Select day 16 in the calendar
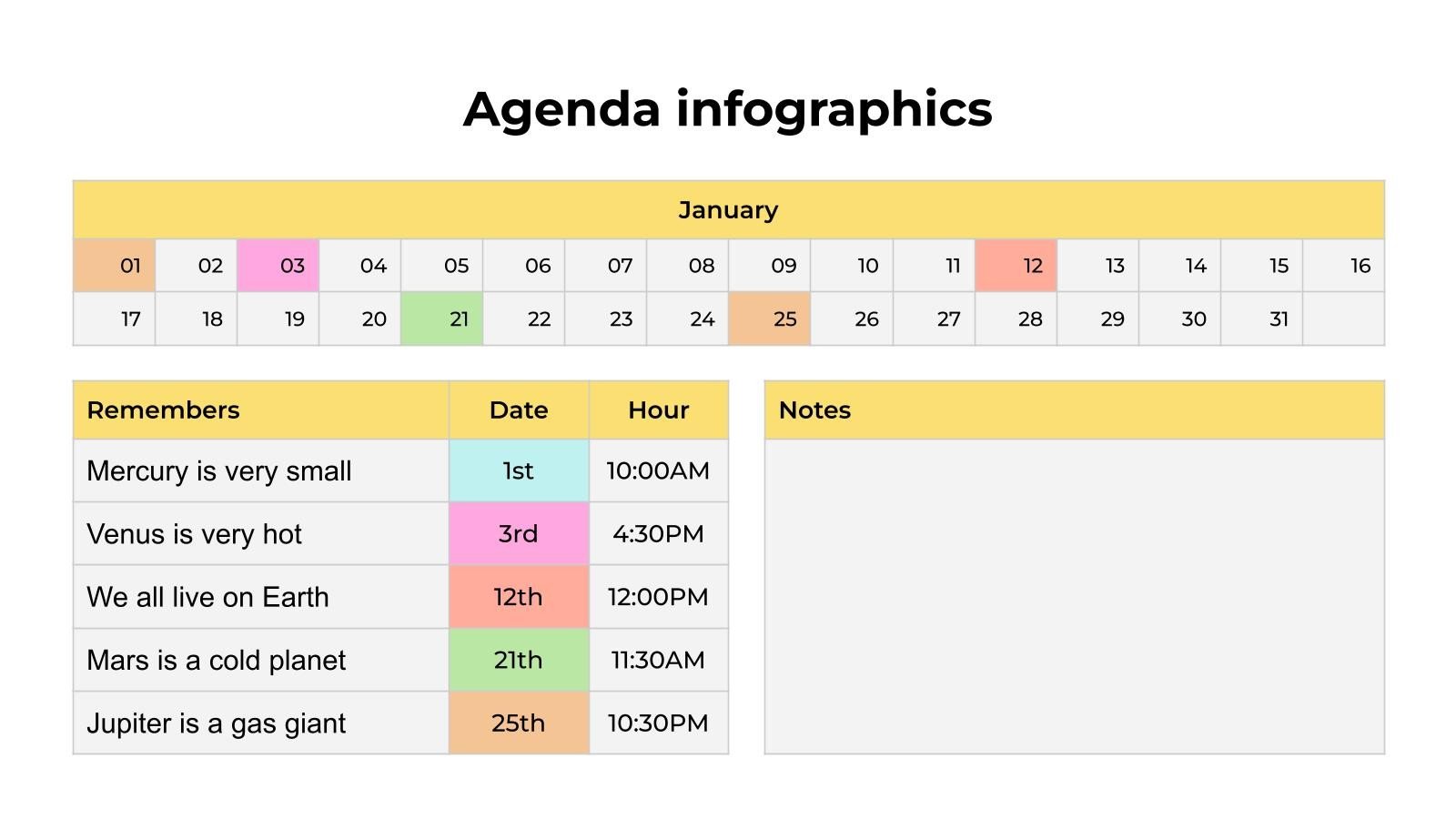This screenshot has height=819, width=1456. tap(1344, 266)
